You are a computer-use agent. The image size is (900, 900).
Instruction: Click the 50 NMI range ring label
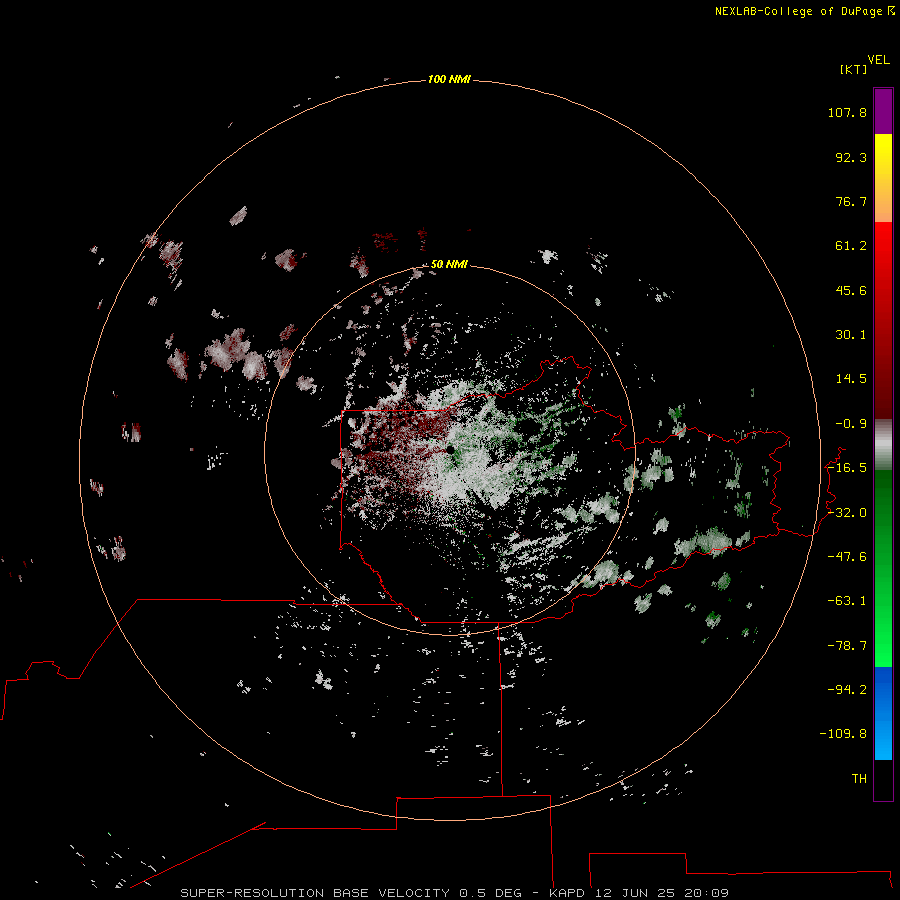pyautogui.click(x=449, y=264)
